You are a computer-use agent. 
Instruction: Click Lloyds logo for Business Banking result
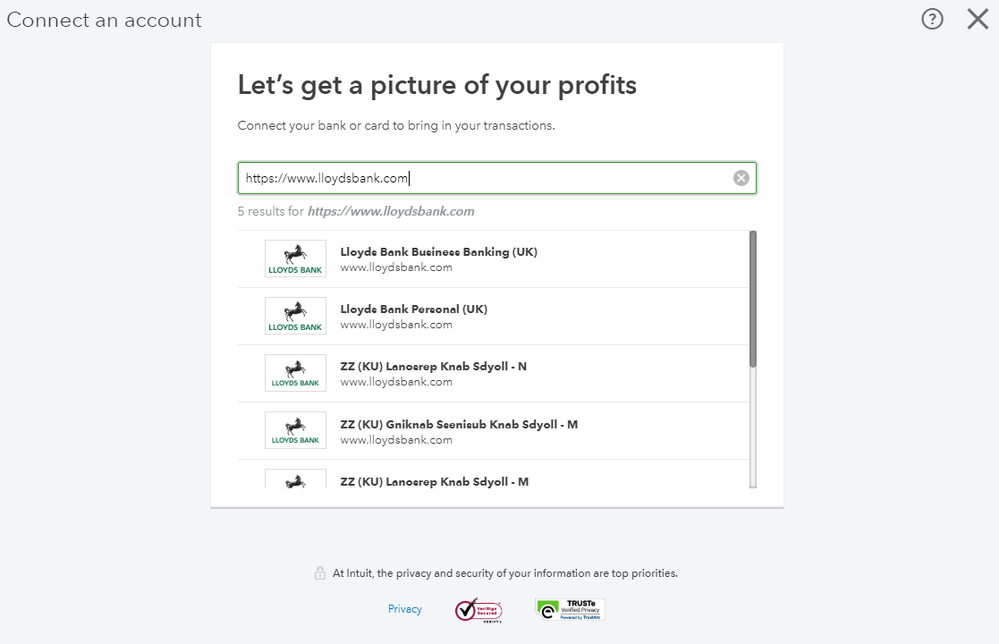(295, 259)
